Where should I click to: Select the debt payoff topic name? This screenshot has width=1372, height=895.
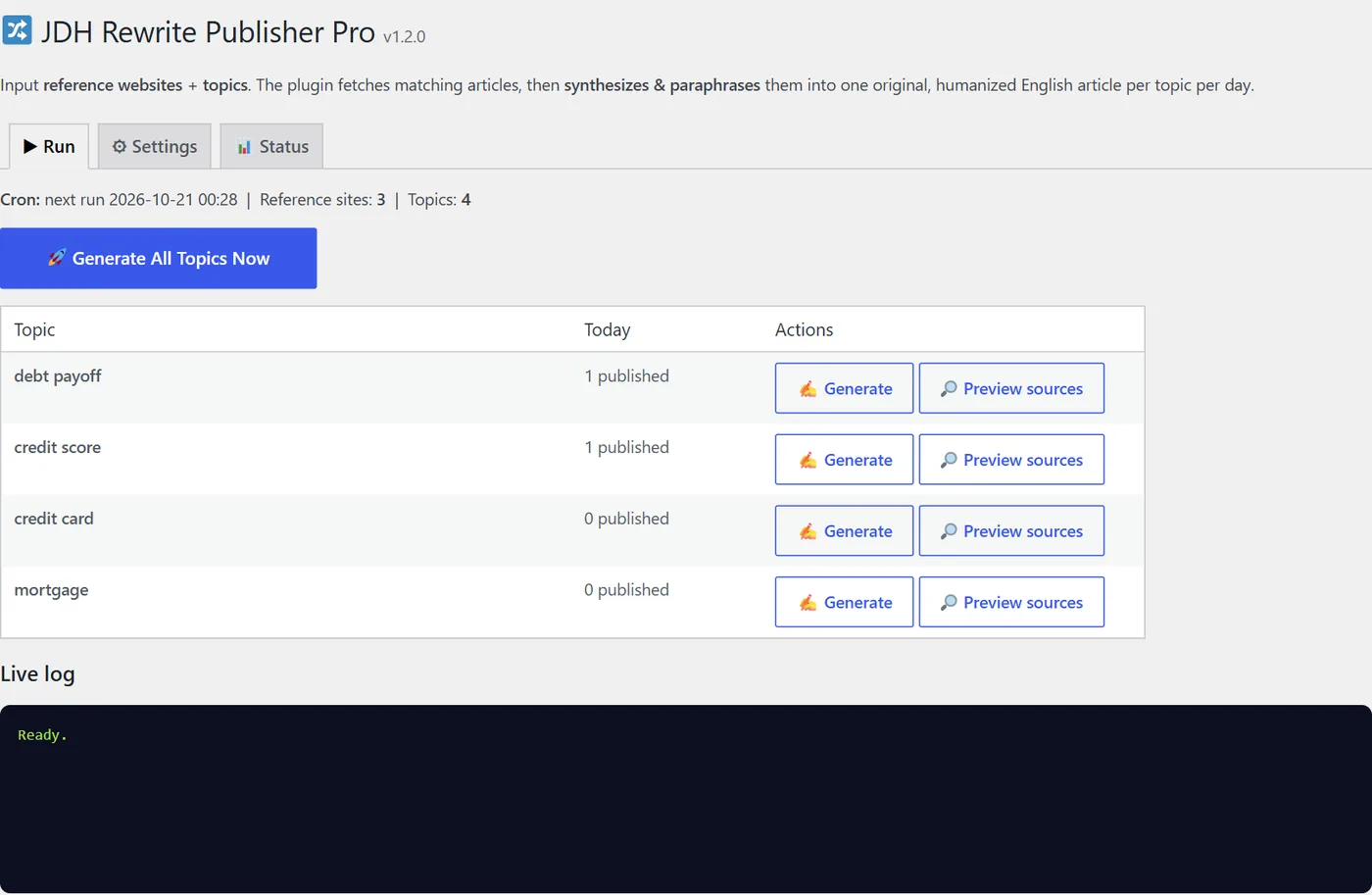[x=58, y=376]
